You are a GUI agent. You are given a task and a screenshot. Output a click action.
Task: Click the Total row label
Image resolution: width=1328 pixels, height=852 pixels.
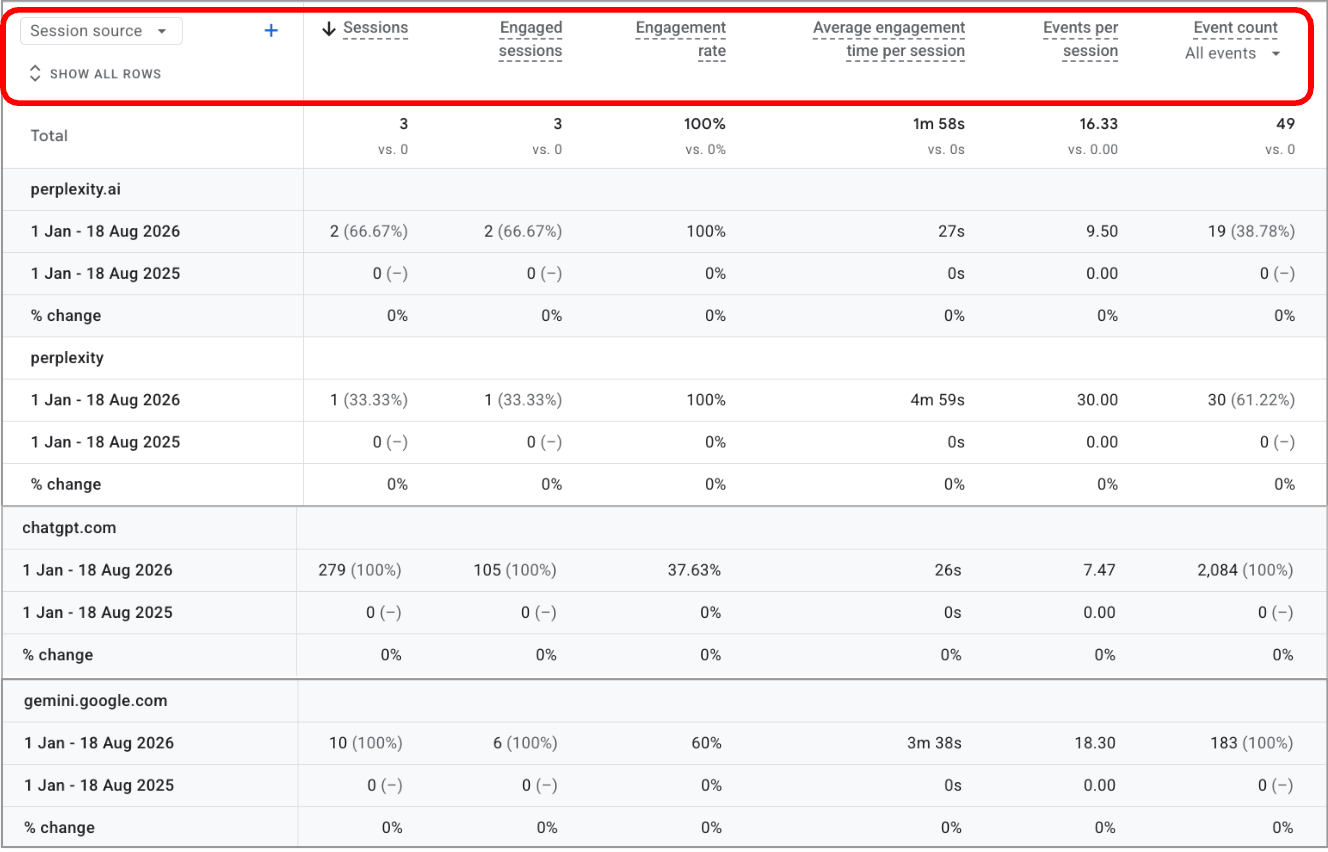[49, 136]
